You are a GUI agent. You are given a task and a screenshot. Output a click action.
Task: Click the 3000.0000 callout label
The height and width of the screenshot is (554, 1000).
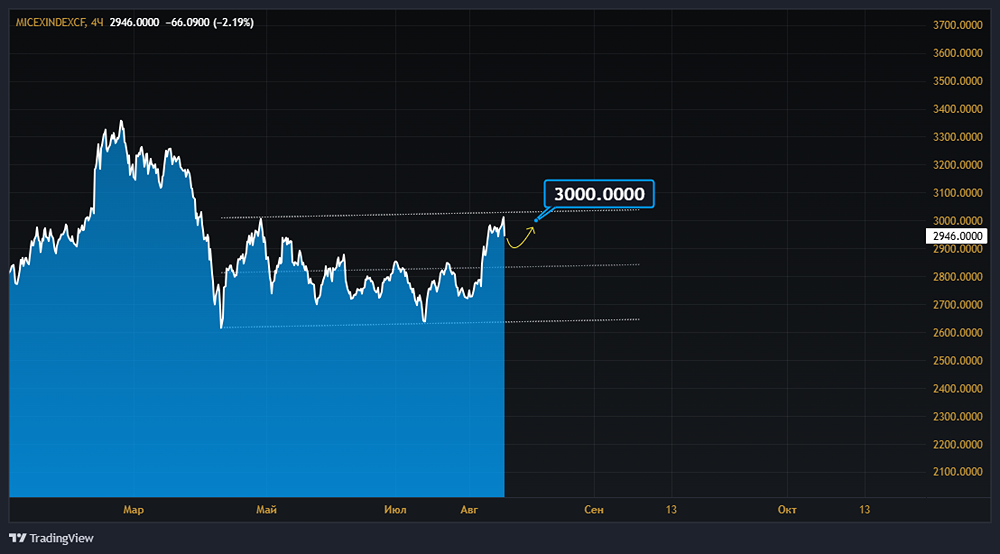click(x=598, y=193)
